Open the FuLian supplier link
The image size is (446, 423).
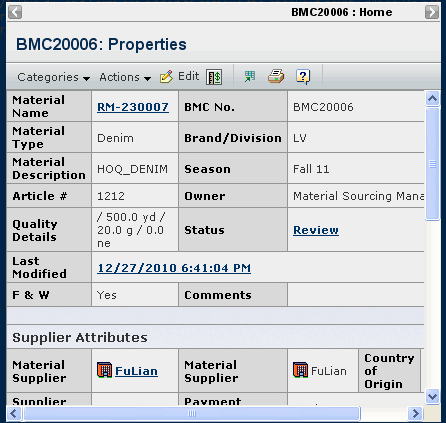point(136,371)
